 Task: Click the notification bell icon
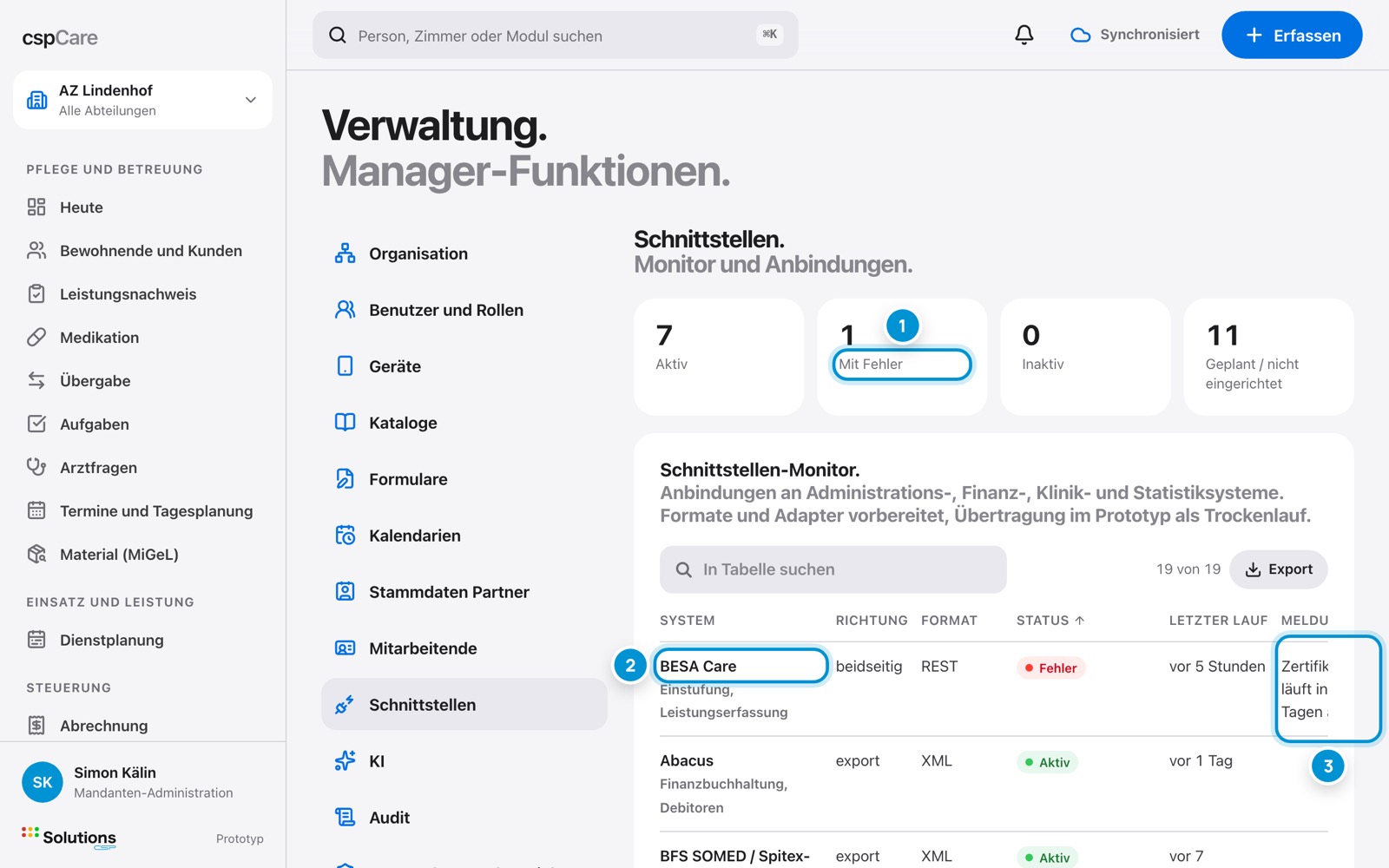[1024, 35]
